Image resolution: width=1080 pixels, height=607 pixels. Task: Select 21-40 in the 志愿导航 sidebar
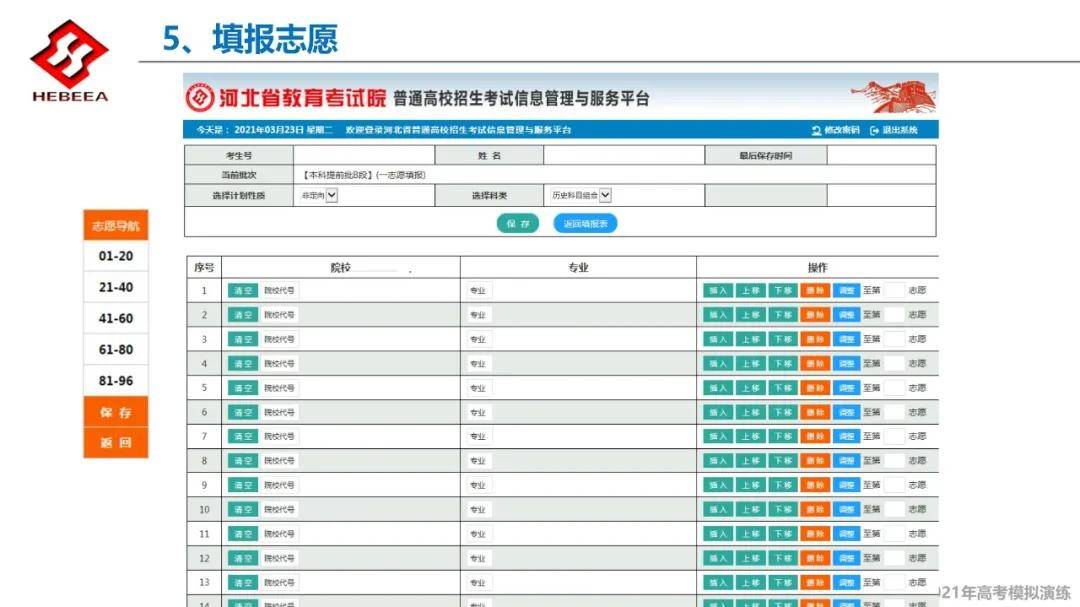coord(115,287)
